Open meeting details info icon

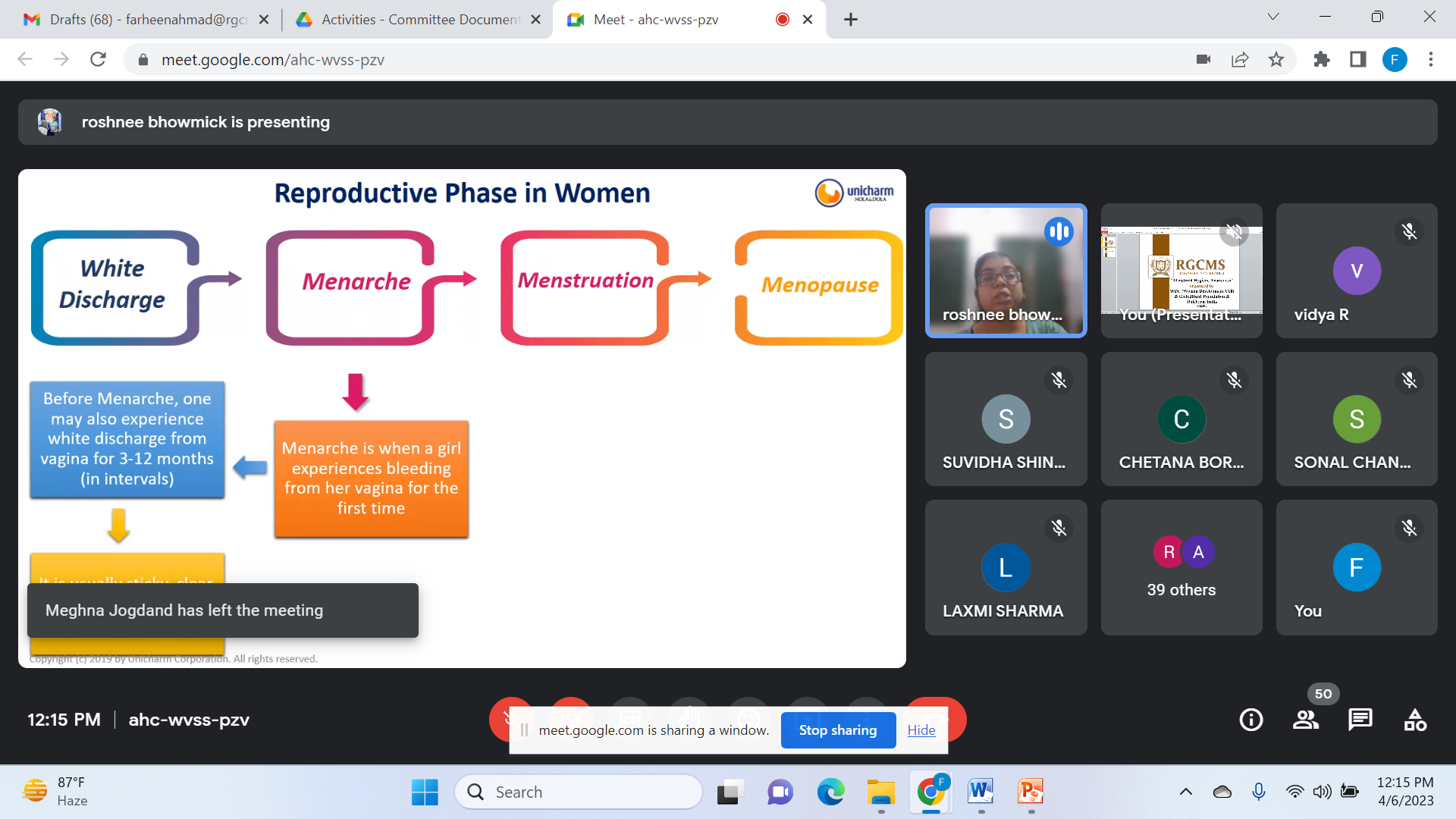(x=1250, y=720)
